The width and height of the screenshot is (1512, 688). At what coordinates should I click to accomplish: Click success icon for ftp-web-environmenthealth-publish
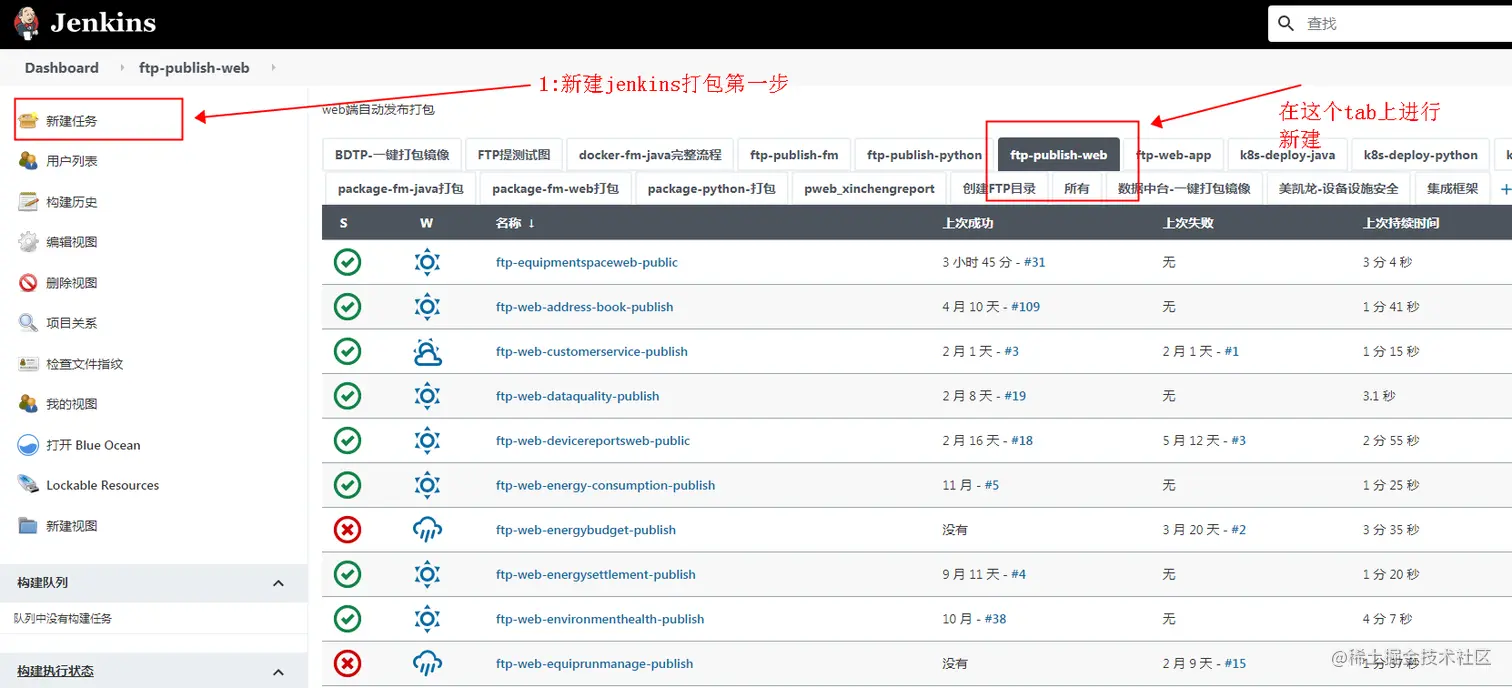pyautogui.click(x=347, y=619)
